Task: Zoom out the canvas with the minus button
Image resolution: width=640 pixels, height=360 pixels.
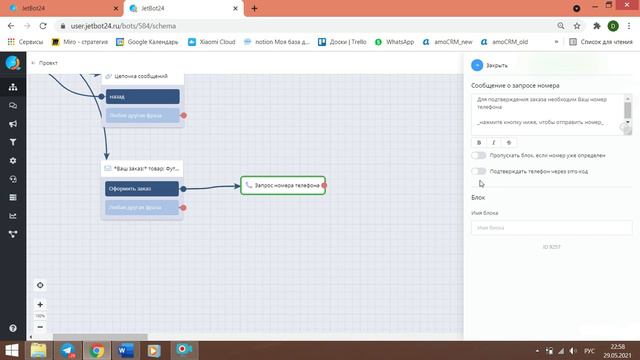Action: 40,327
